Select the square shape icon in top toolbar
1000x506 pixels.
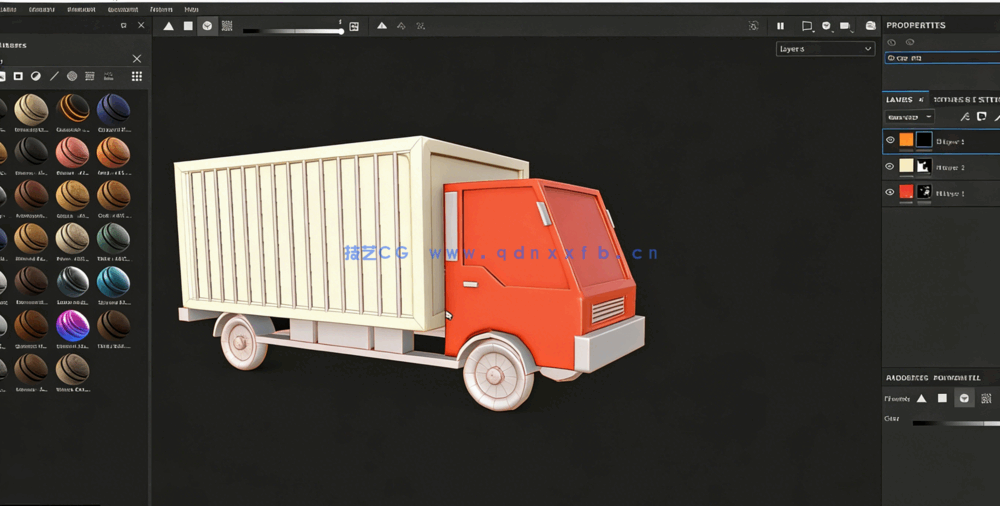tap(188, 26)
